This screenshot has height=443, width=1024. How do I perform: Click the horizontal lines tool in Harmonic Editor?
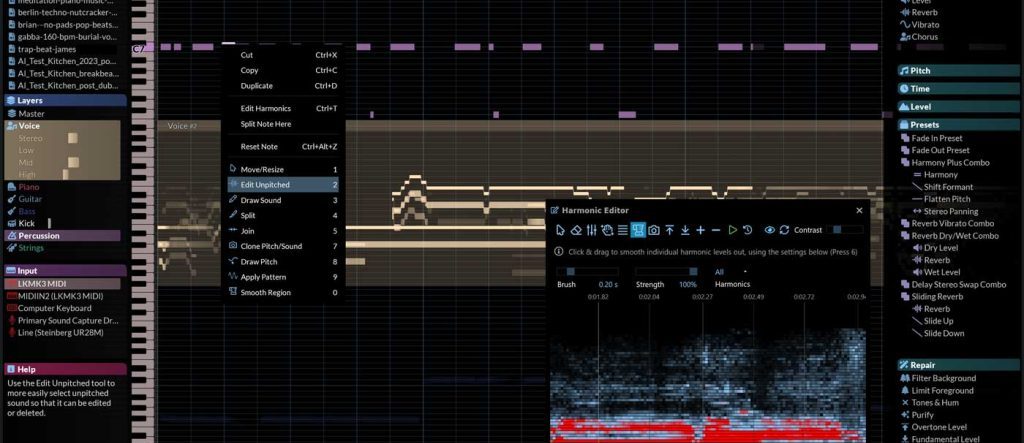(622, 230)
